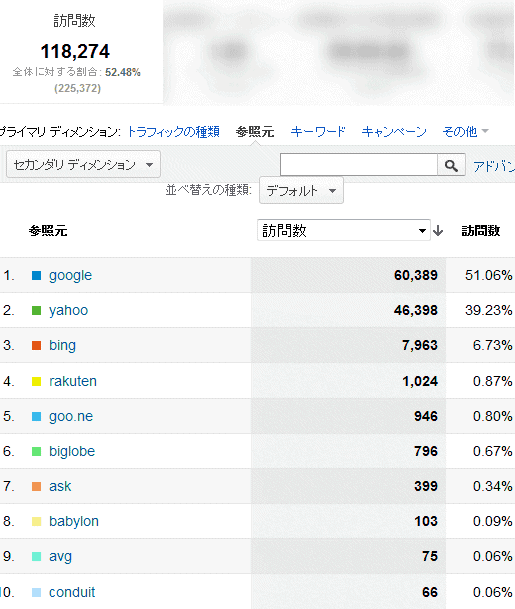
Task: Open the デフォルト sort type dropdown
Action: (301, 190)
